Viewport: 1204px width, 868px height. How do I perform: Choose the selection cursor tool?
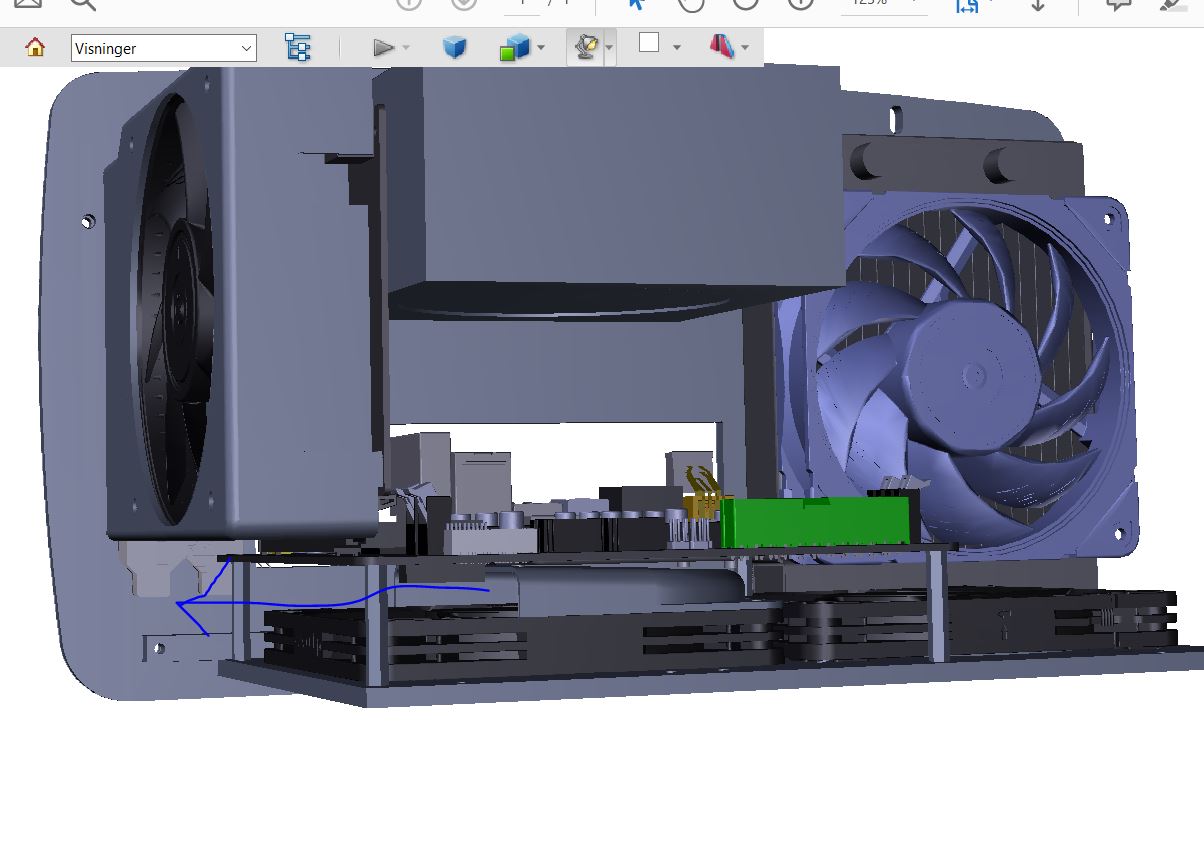point(636,4)
